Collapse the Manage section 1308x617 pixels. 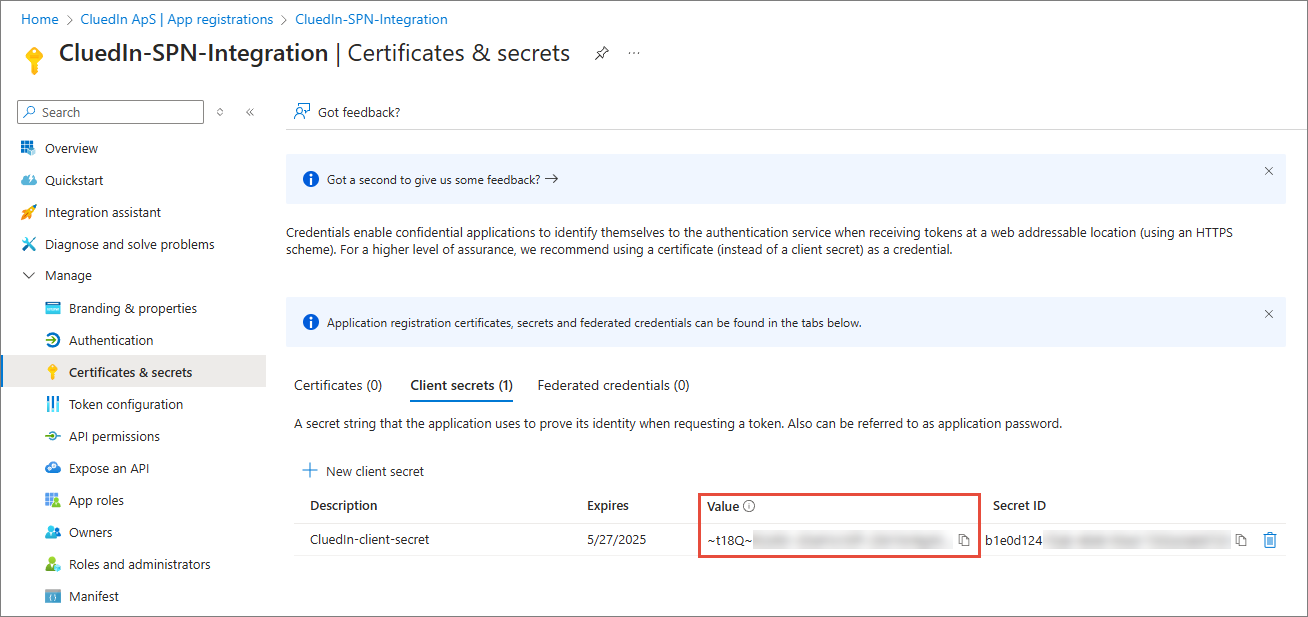[x=29, y=276]
